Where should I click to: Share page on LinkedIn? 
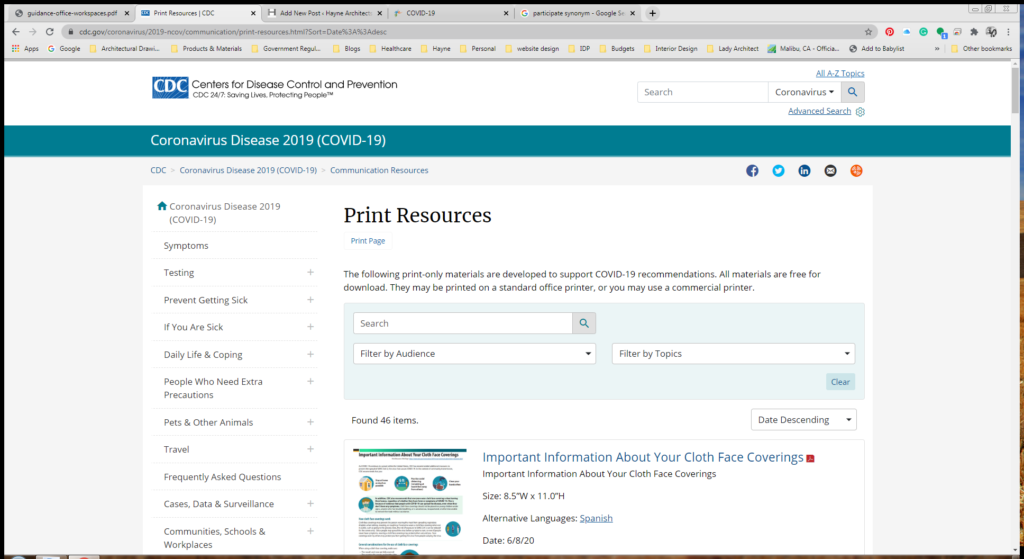[805, 170]
